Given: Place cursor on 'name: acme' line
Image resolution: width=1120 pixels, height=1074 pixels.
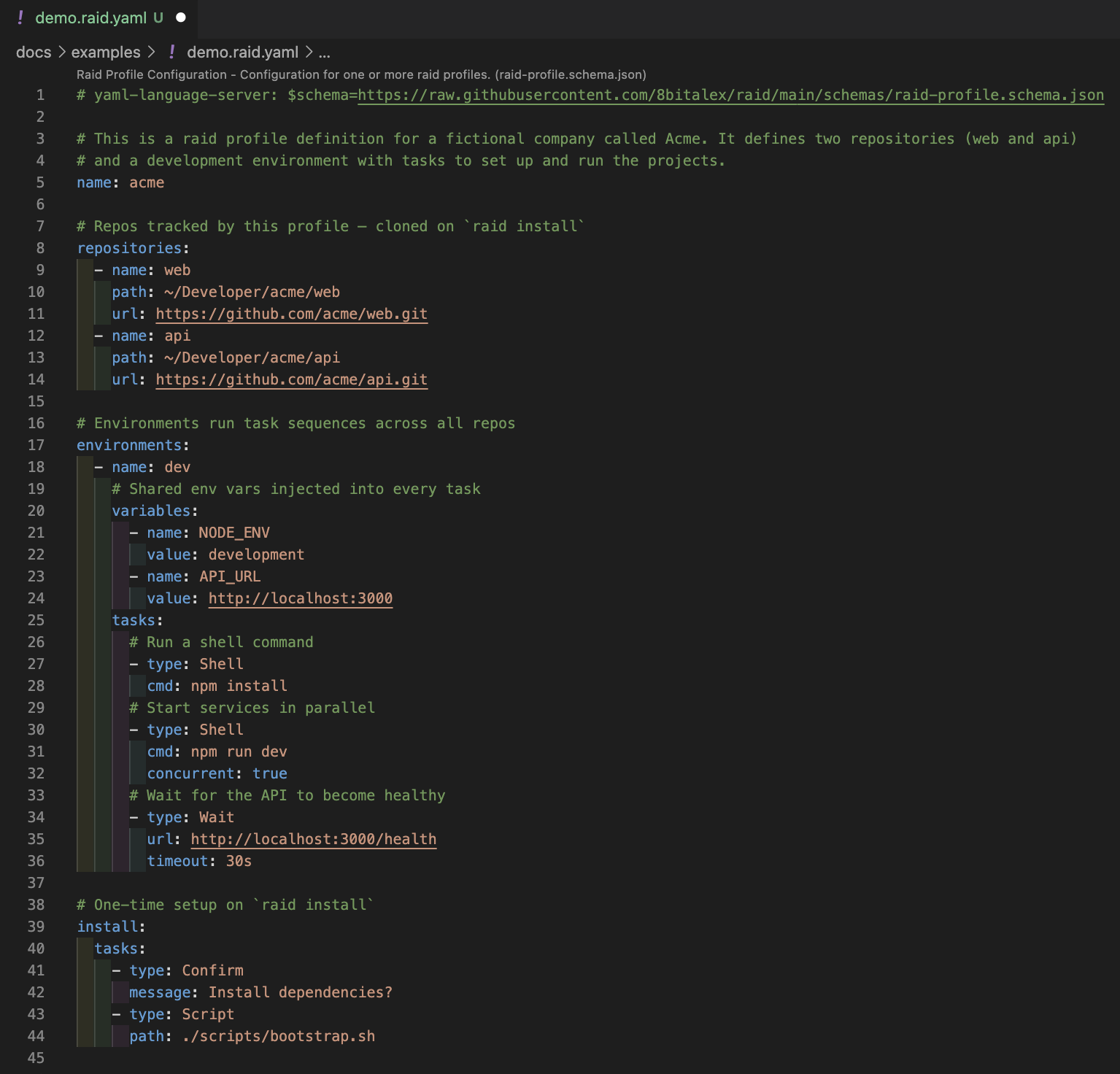Looking at the screenshot, I should click(120, 183).
